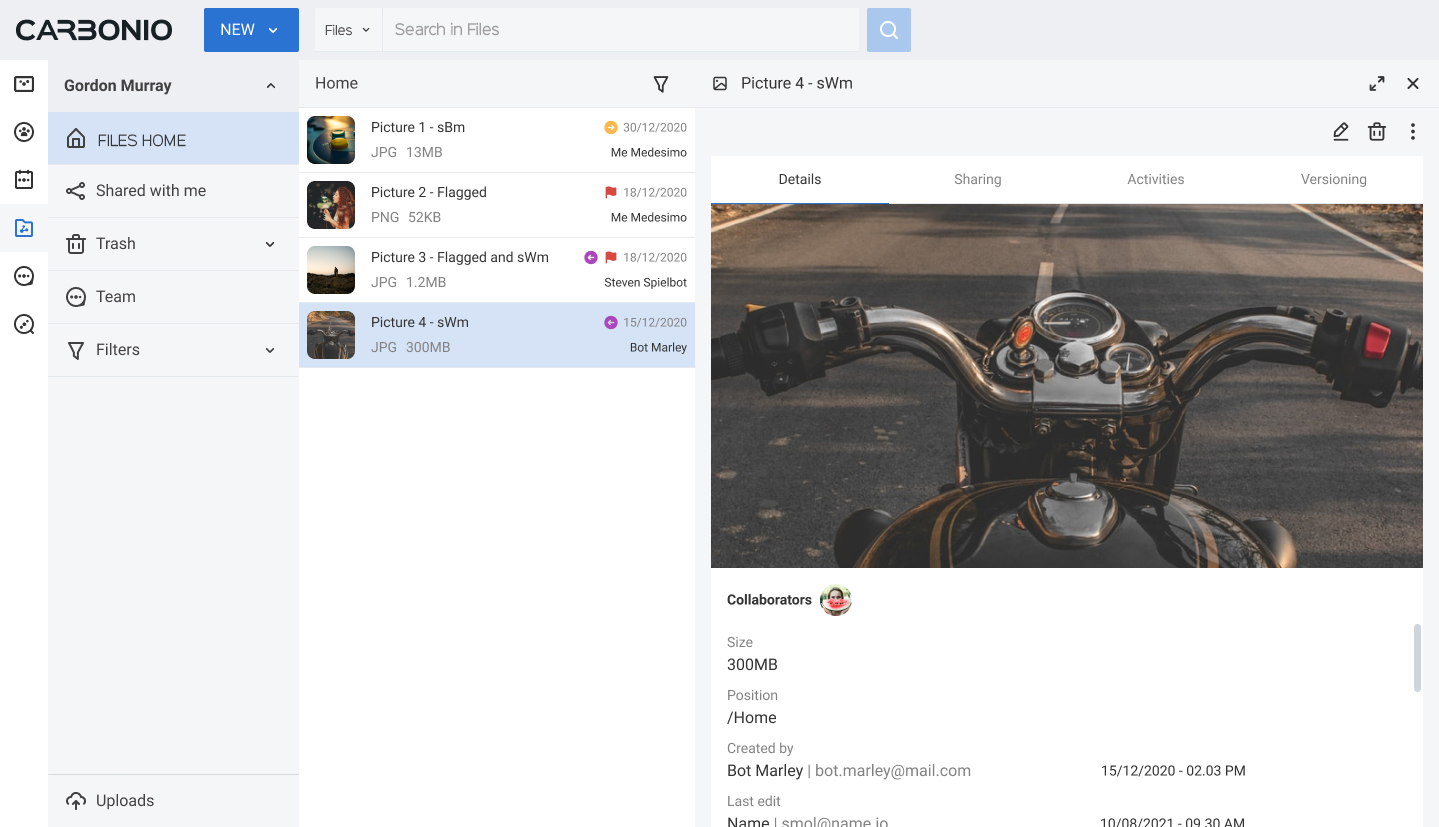Viewport: 1439px width, 827px height.
Task: Expand the Trash section
Action: point(269,243)
